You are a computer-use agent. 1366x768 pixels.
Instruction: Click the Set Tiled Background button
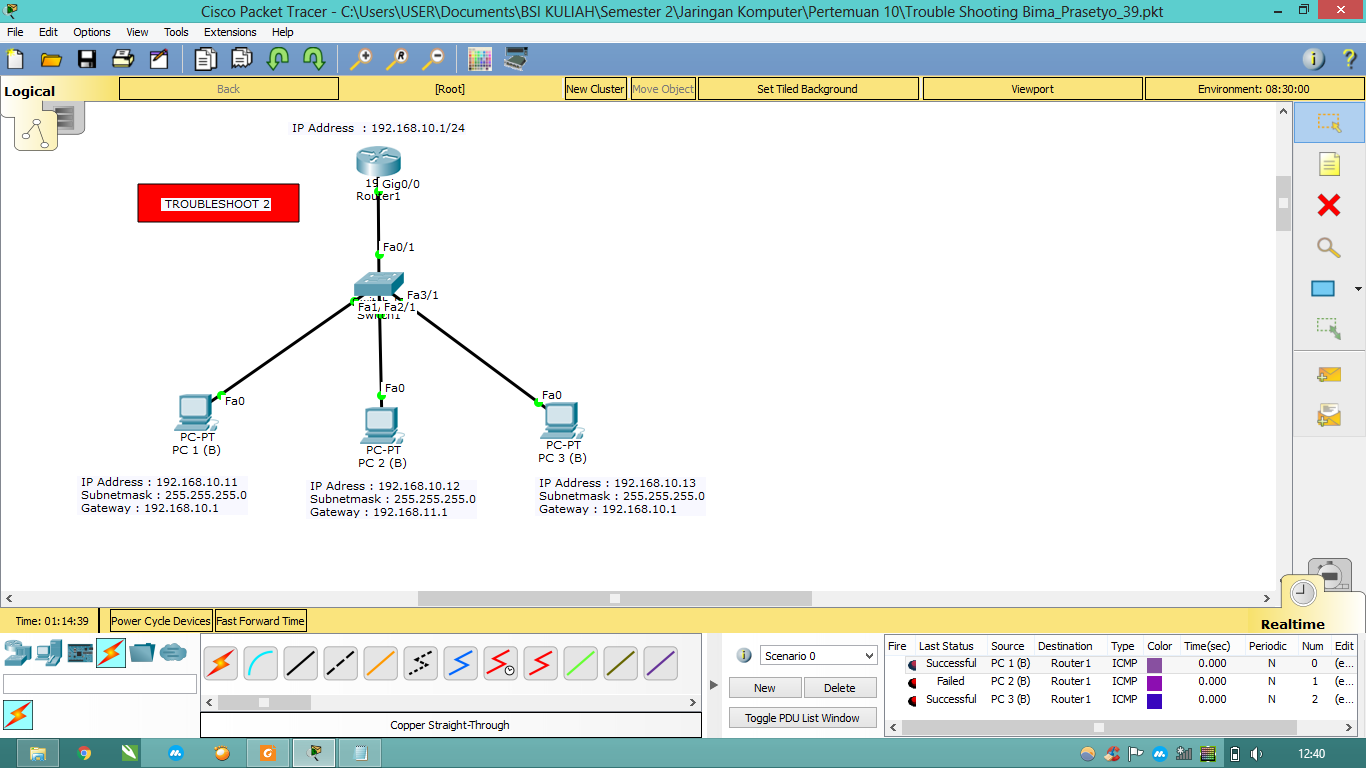point(808,89)
